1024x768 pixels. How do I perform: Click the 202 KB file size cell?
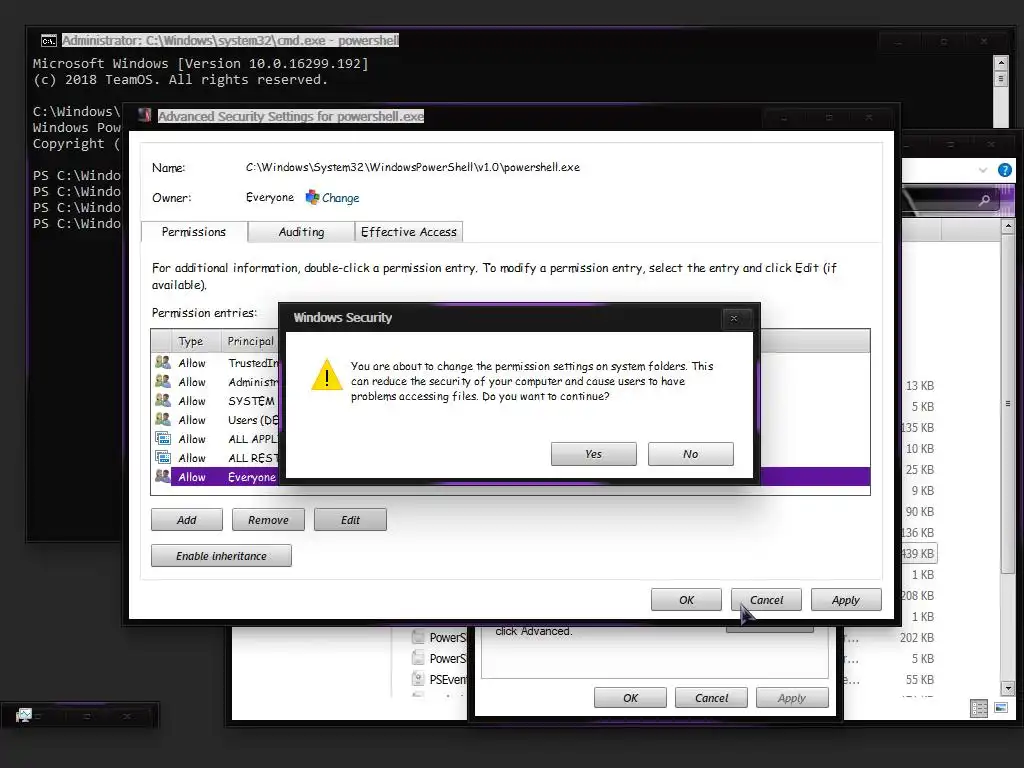[x=917, y=637]
